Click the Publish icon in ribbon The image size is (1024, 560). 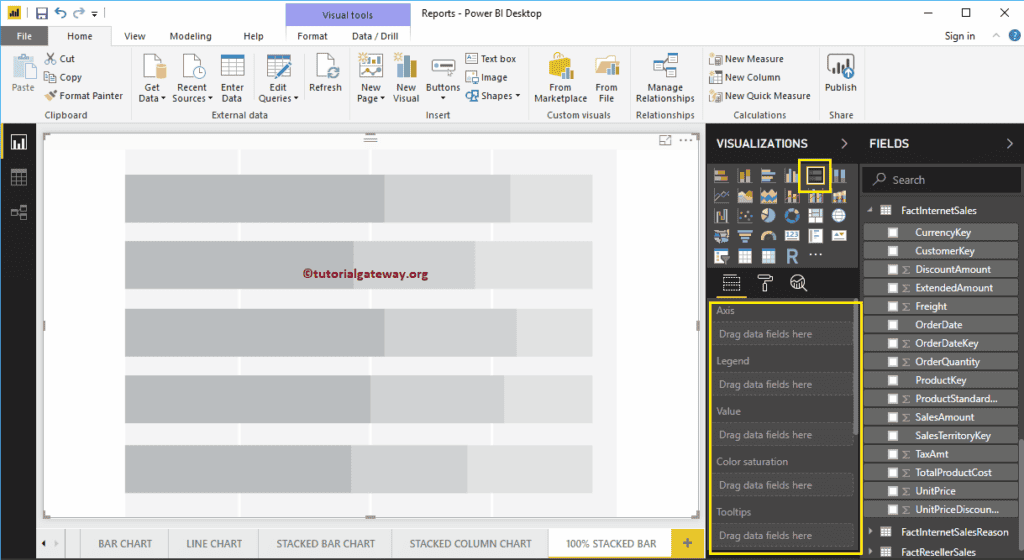(x=840, y=76)
